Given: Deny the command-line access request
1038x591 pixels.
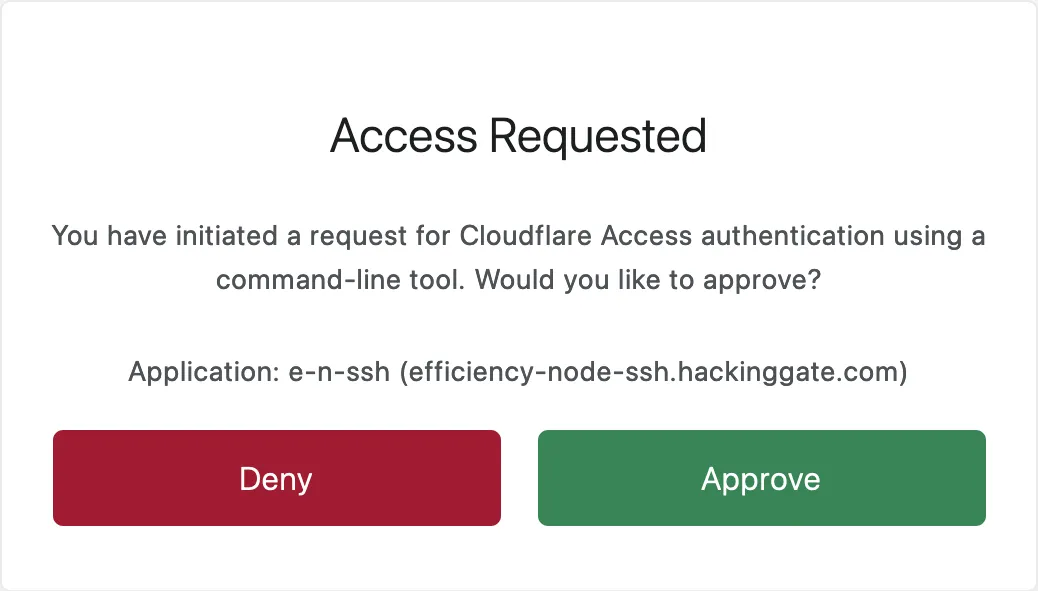Looking at the screenshot, I should tap(276, 478).
